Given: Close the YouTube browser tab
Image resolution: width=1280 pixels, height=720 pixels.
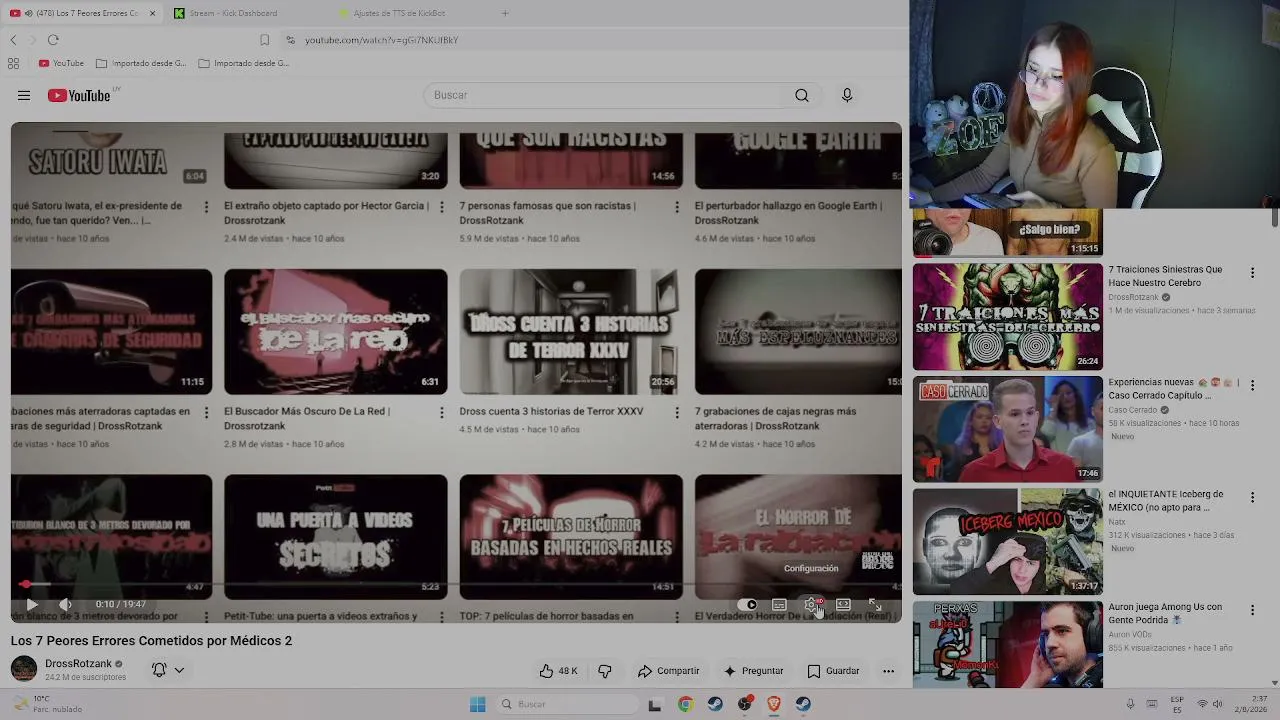Looking at the screenshot, I should [153, 13].
